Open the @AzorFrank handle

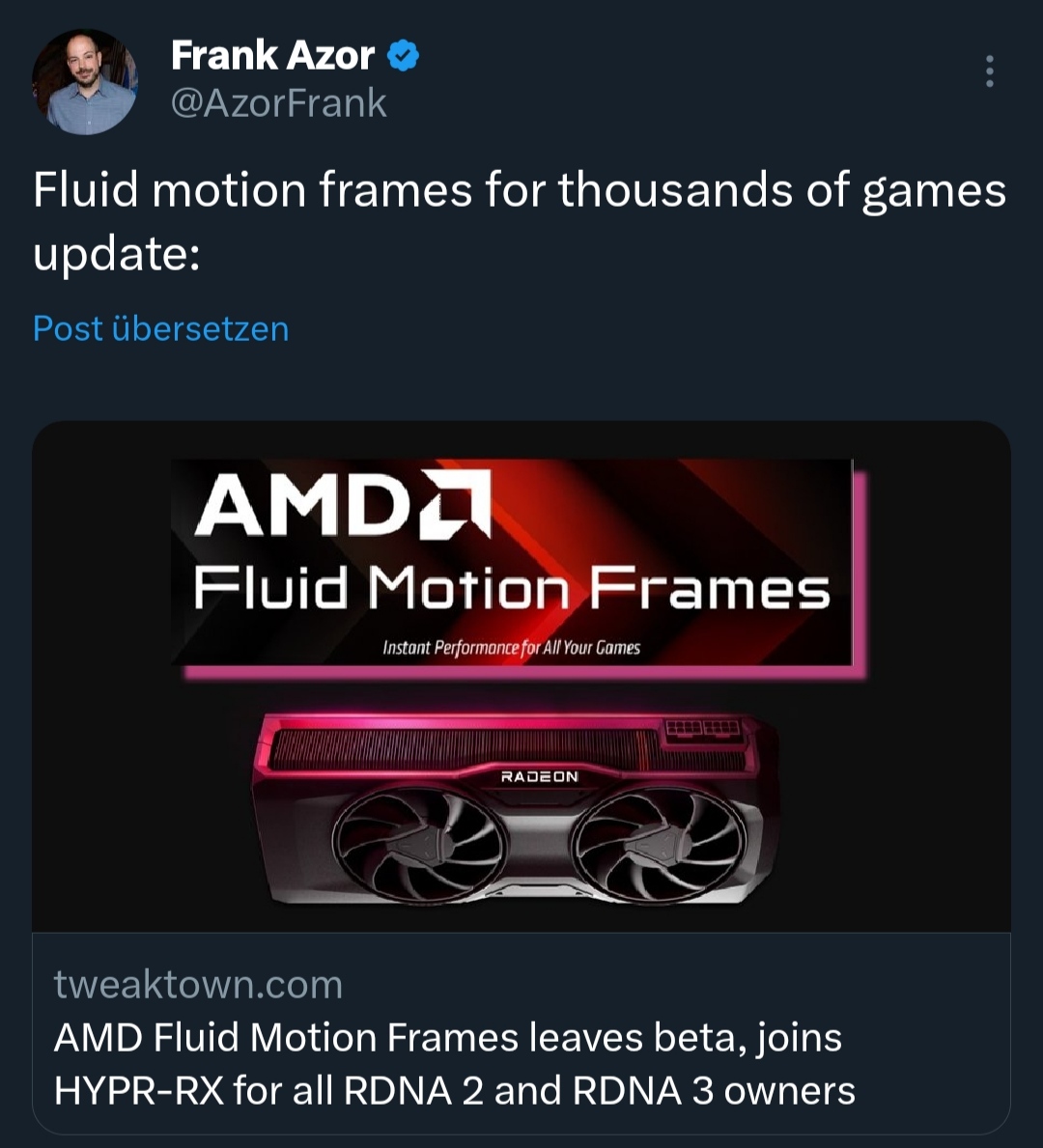click(278, 103)
